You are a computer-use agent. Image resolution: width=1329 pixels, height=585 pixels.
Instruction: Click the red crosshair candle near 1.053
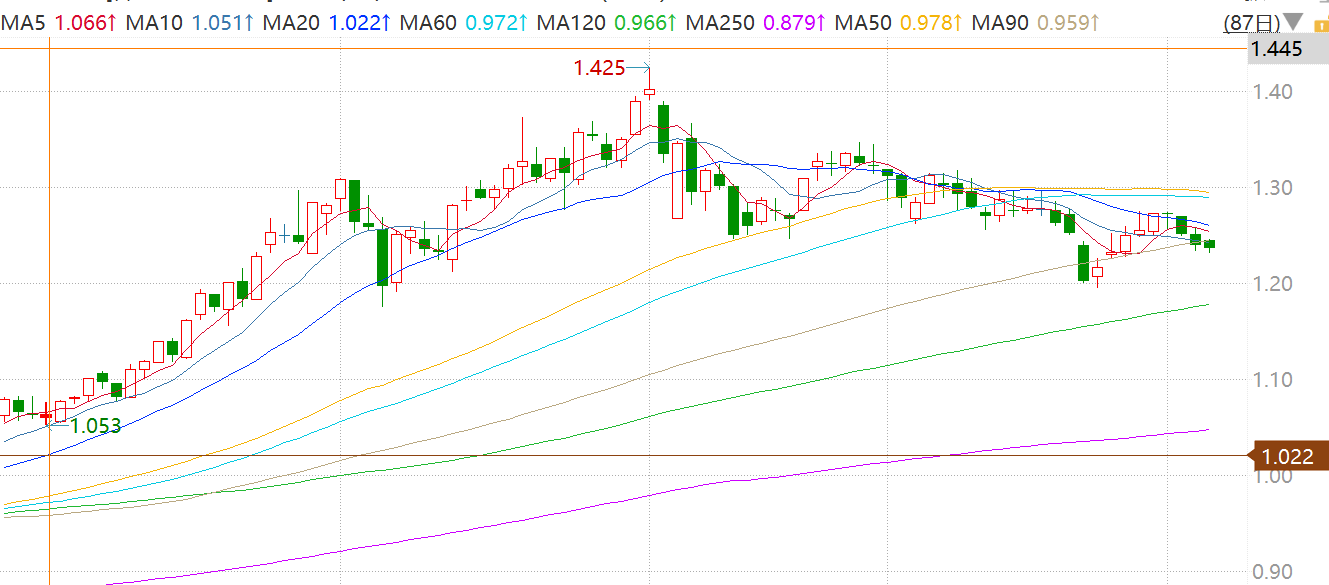tap(46, 414)
